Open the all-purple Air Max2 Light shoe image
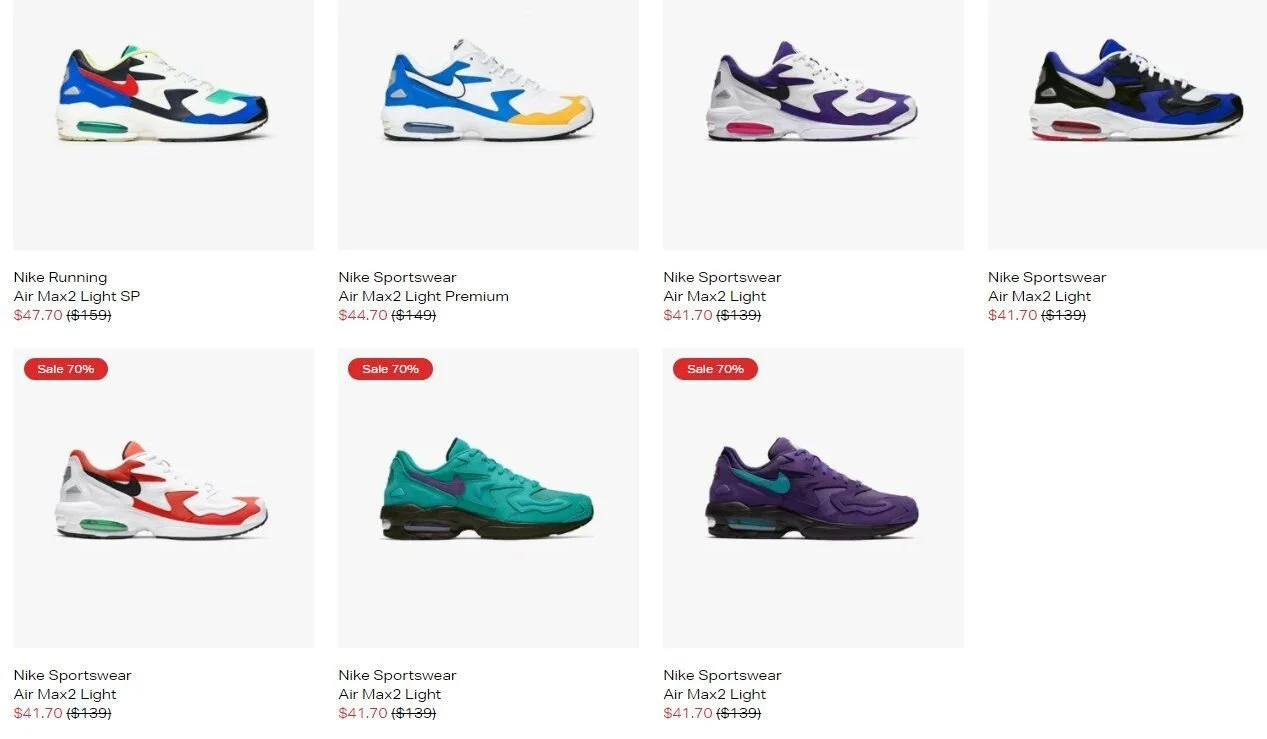The image size is (1267, 739). pyautogui.click(x=813, y=498)
